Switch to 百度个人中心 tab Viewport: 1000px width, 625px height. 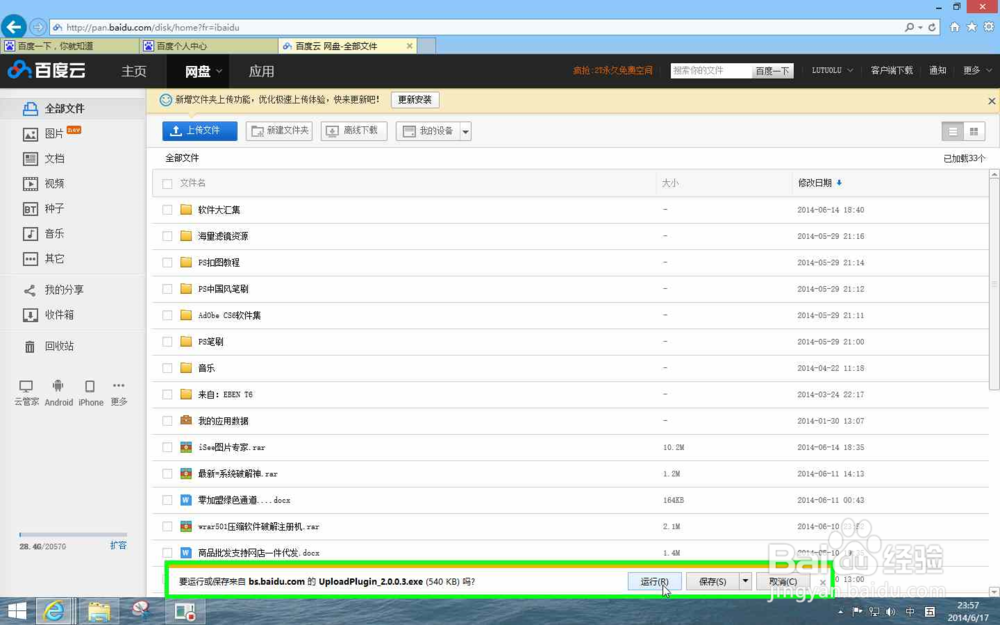[209, 46]
